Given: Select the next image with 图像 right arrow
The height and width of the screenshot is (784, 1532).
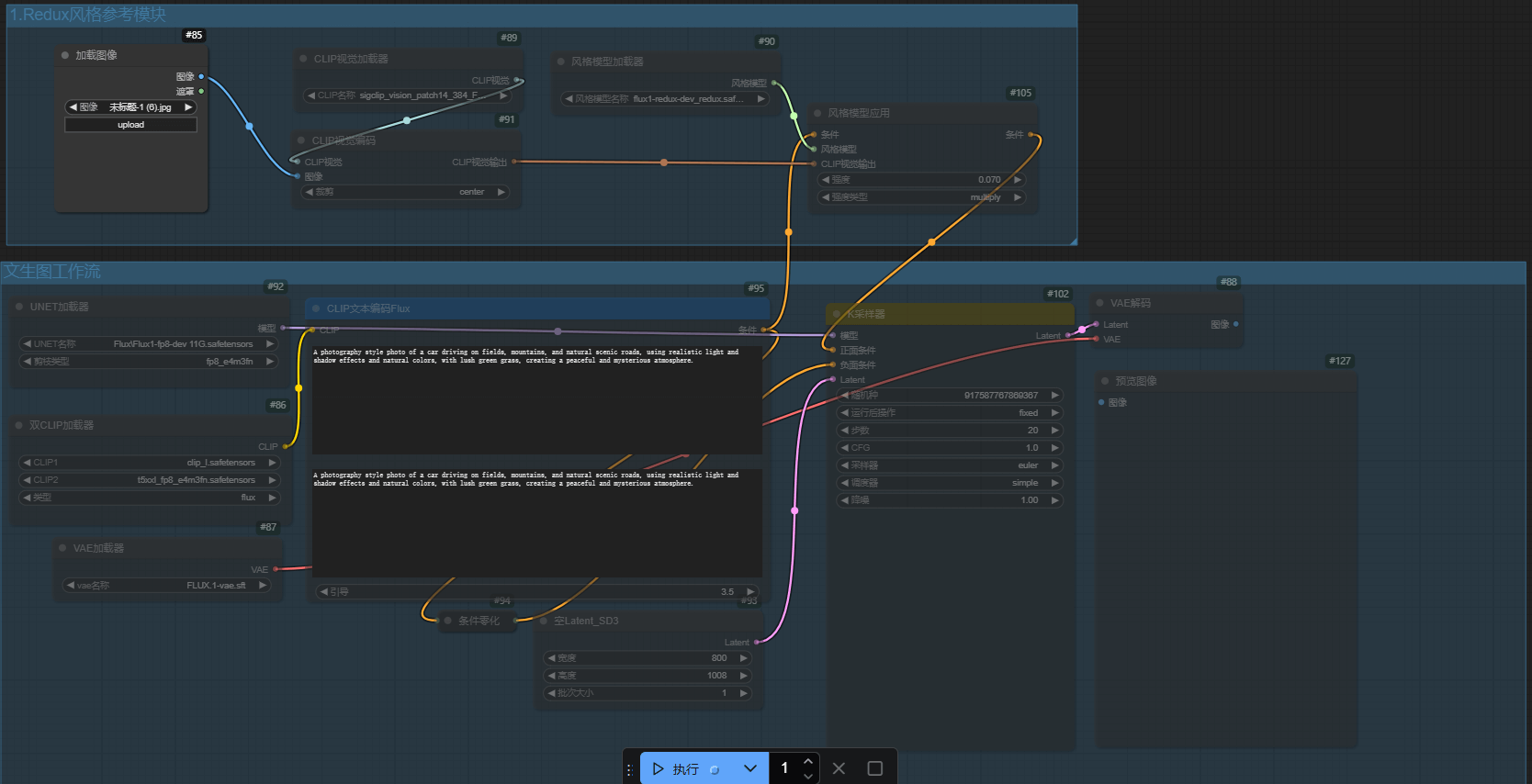Looking at the screenshot, I should pyautogui.click(x=188, y=107).
